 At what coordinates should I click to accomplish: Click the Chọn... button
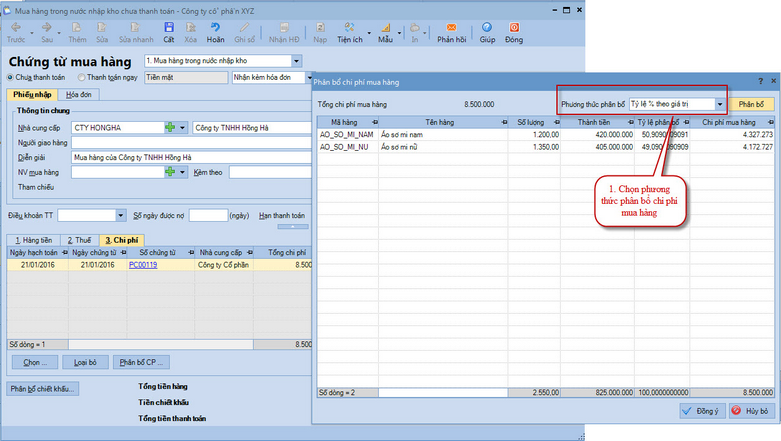pos(35,362)
